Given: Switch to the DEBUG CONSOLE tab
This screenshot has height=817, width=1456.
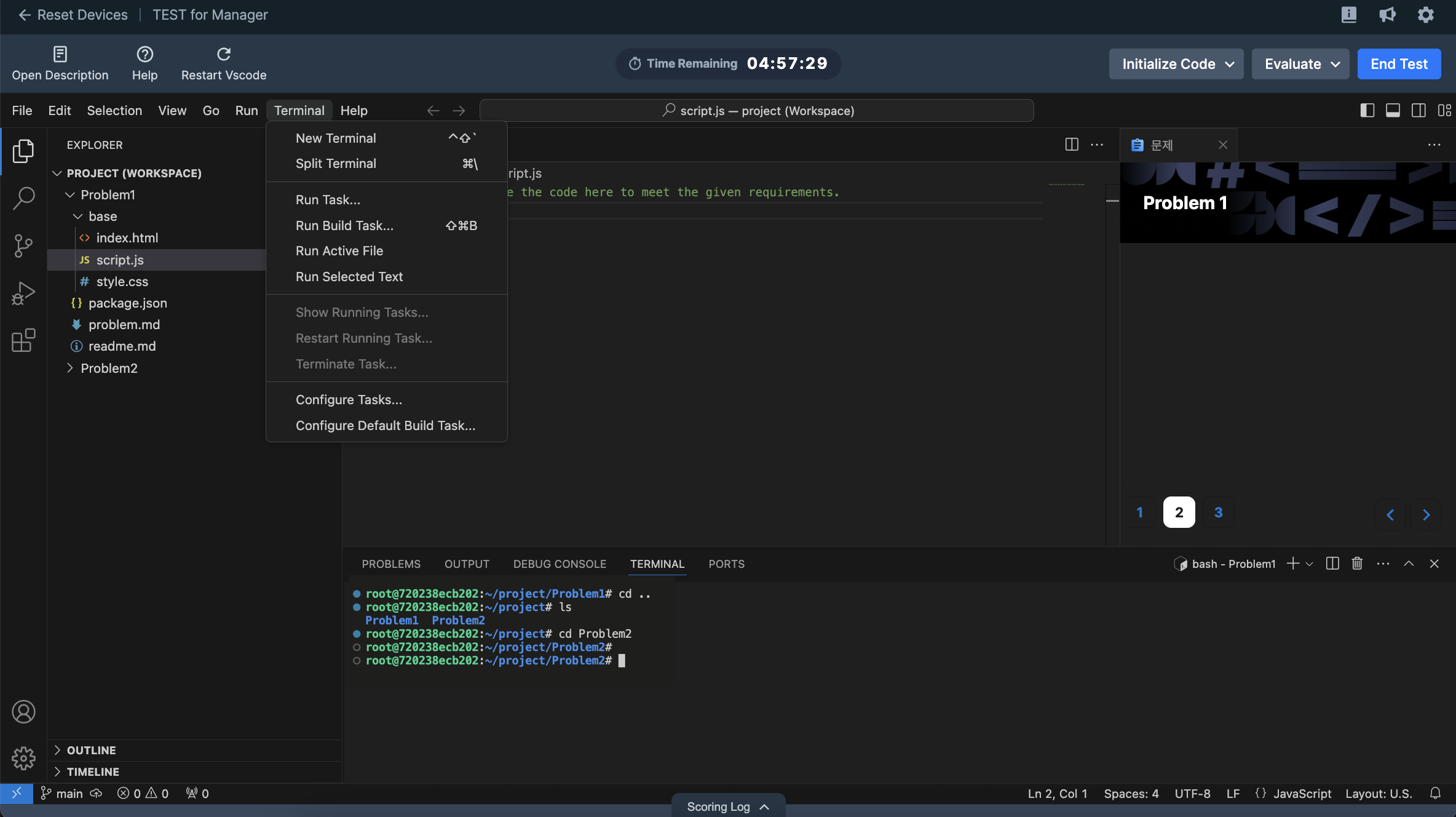Looking at the screenshot, I should click(560, 564).
